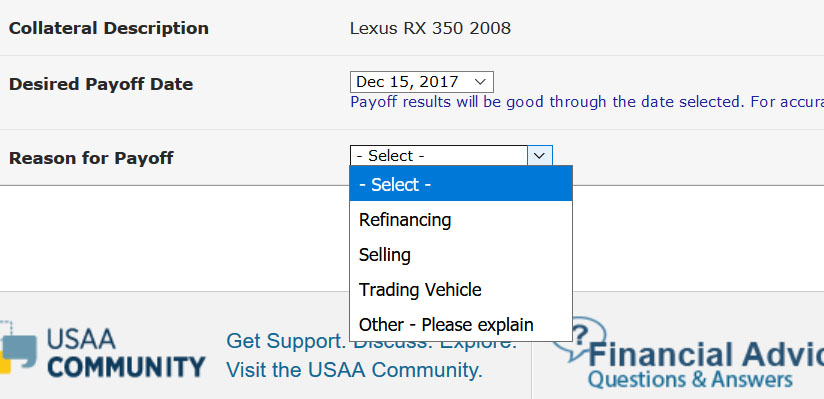This screenshot has height=399, width=824.
Task: Collapse the Reason for Payoff dropdown arrow
Action: click(x=540, y=156)
